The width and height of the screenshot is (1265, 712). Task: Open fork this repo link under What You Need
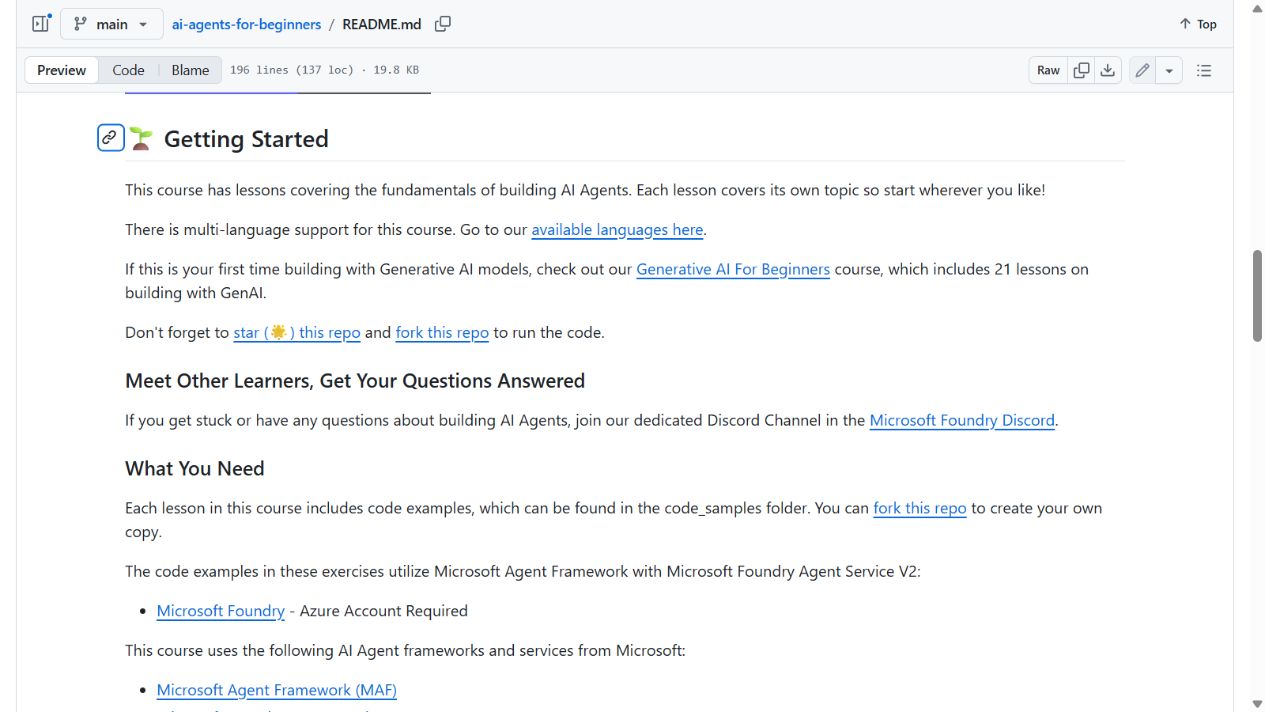click(920, 508)
